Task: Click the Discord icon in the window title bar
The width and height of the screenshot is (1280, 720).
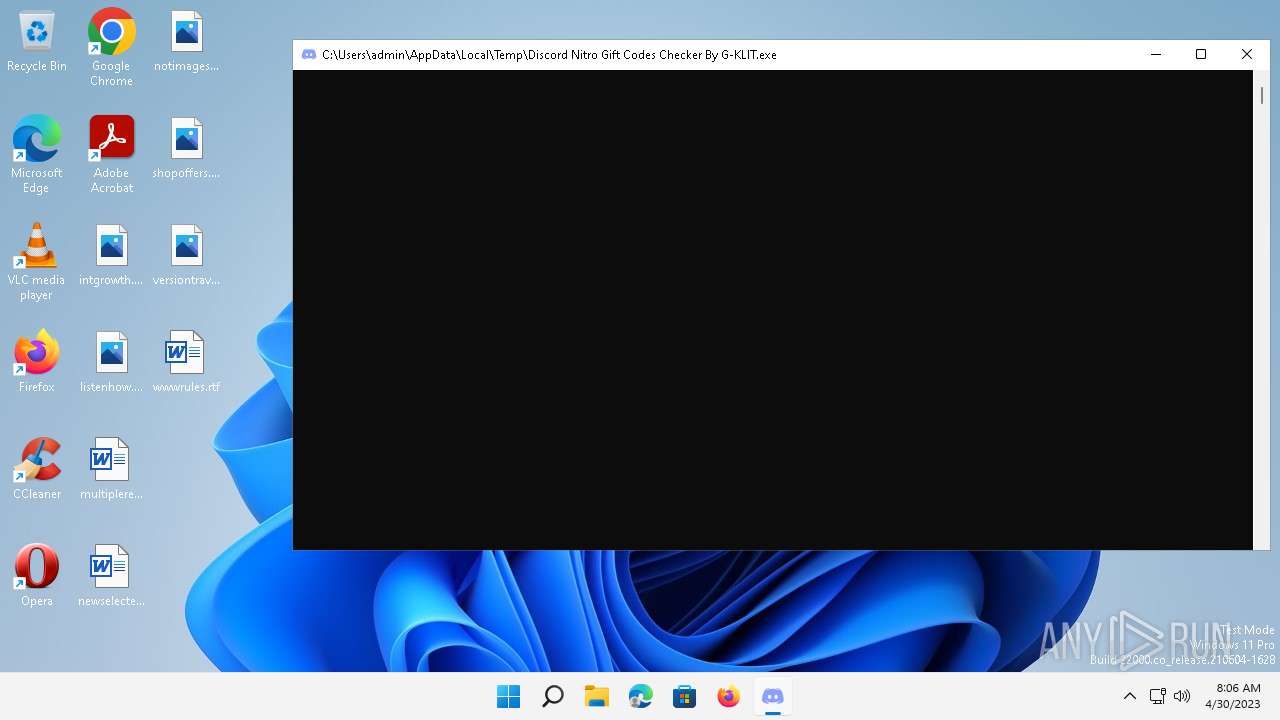Action: pyautogui.click(x=309, y=55)
